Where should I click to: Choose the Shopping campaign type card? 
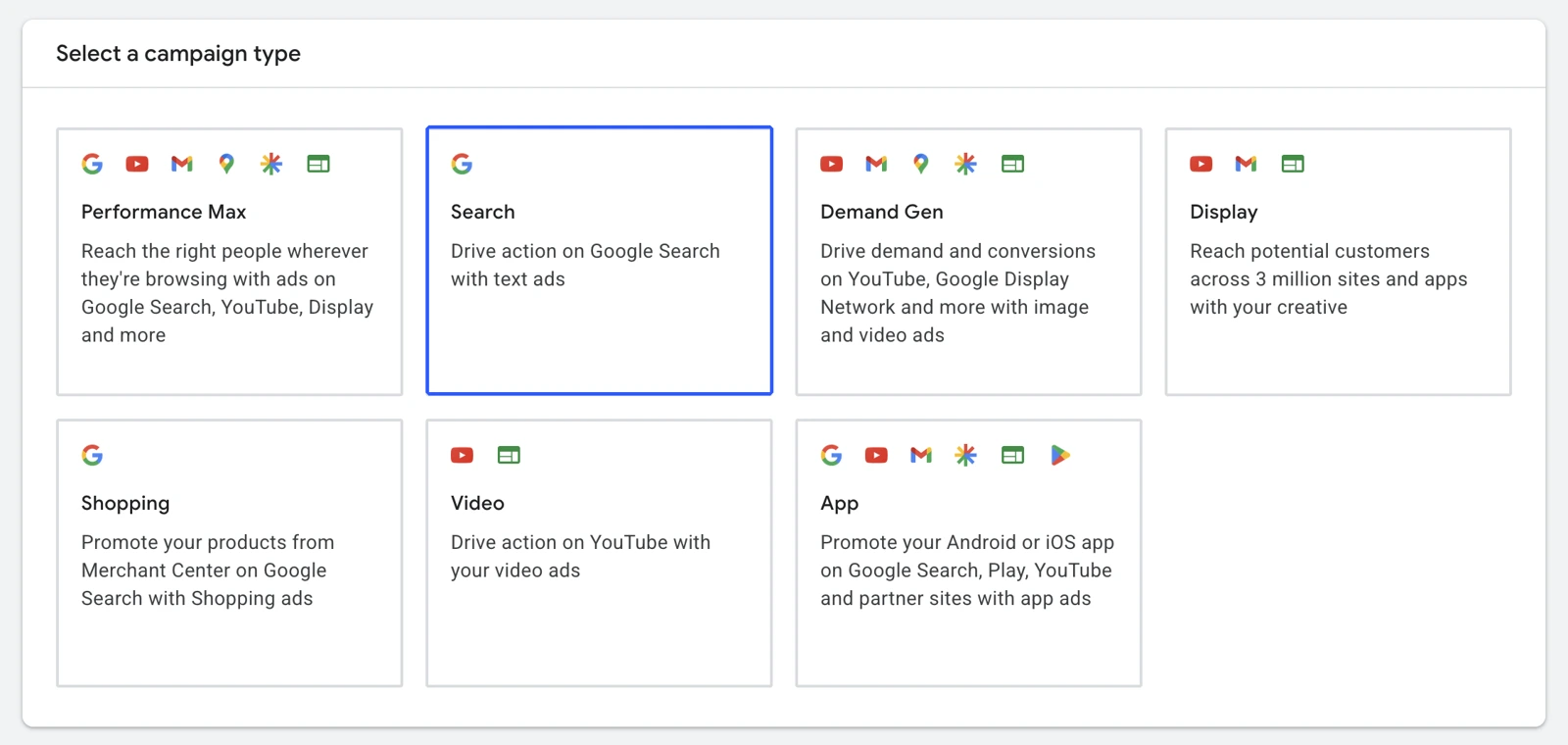click(x=229, y=553)
